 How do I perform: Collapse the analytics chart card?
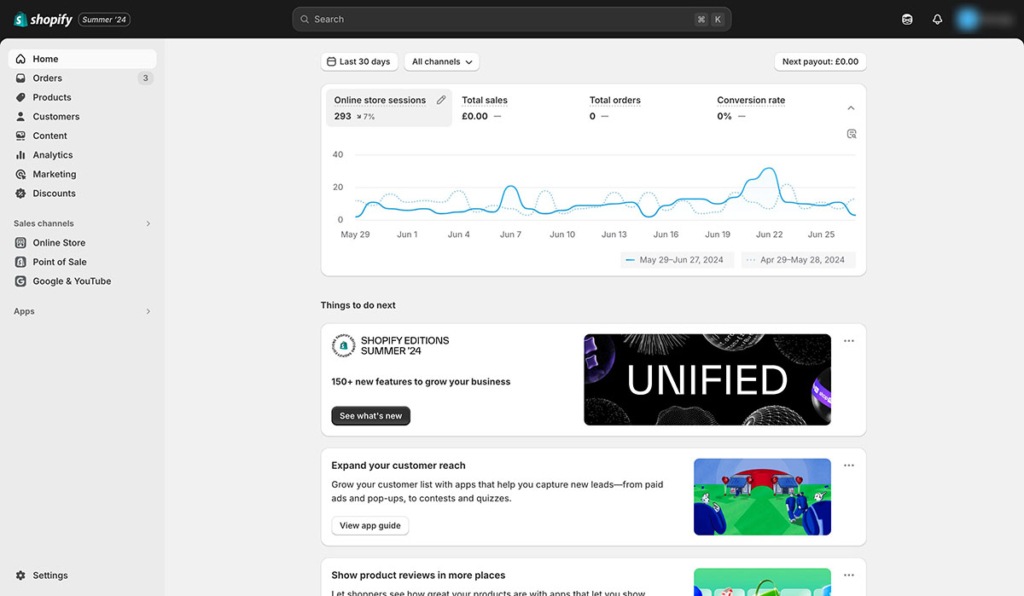[x=850, y=107]
